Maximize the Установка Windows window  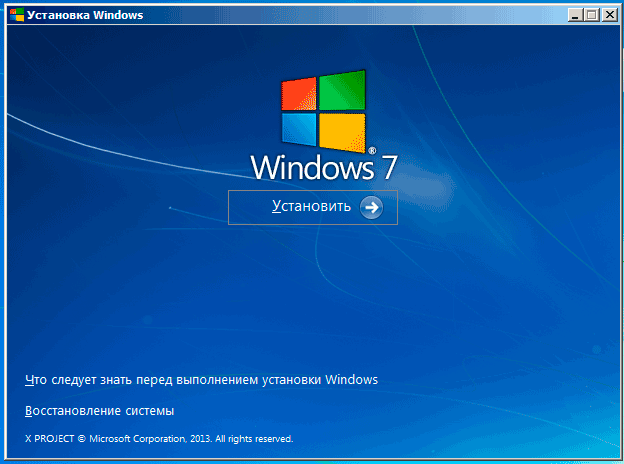[593, 15]
